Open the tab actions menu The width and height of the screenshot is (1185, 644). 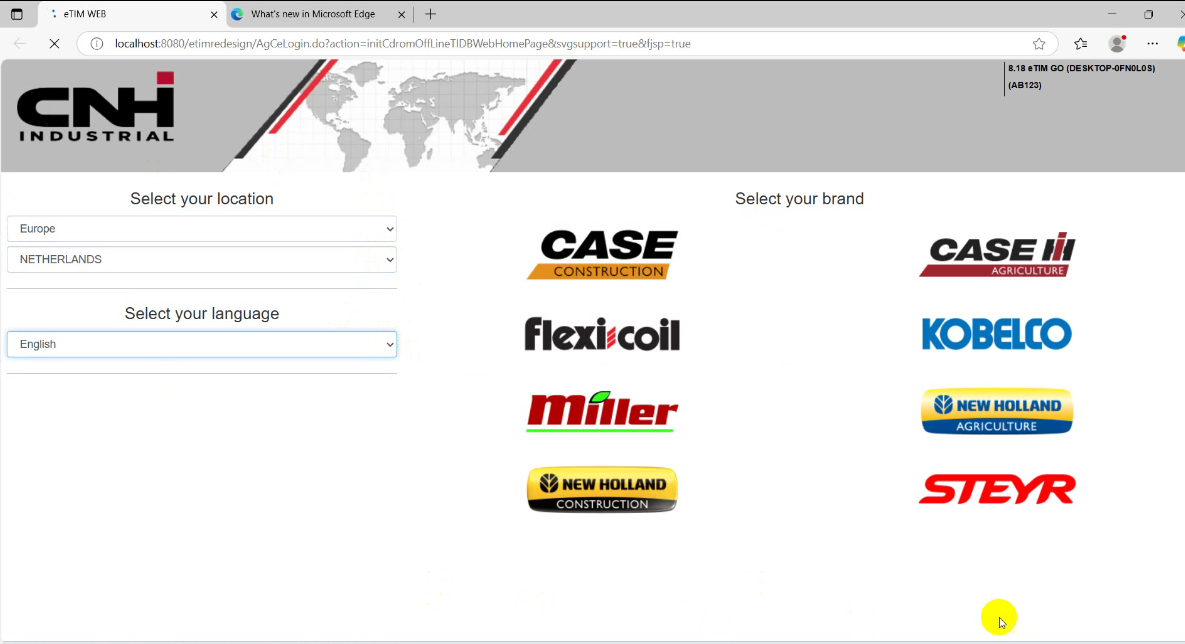pyautogui.click(x=17, y=14)
